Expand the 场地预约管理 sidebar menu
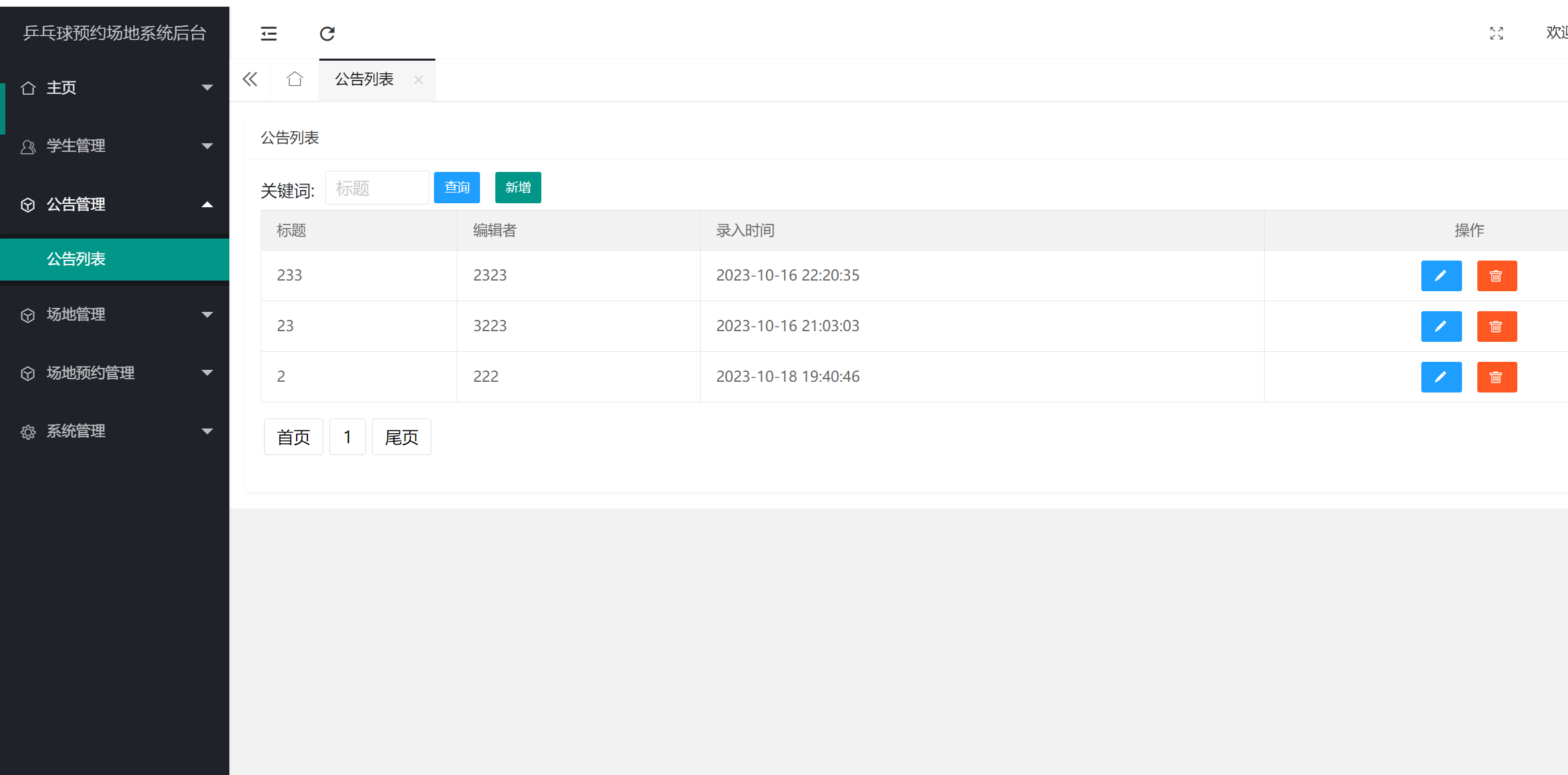The image size is (1568, 775). (x=115, y=373)
